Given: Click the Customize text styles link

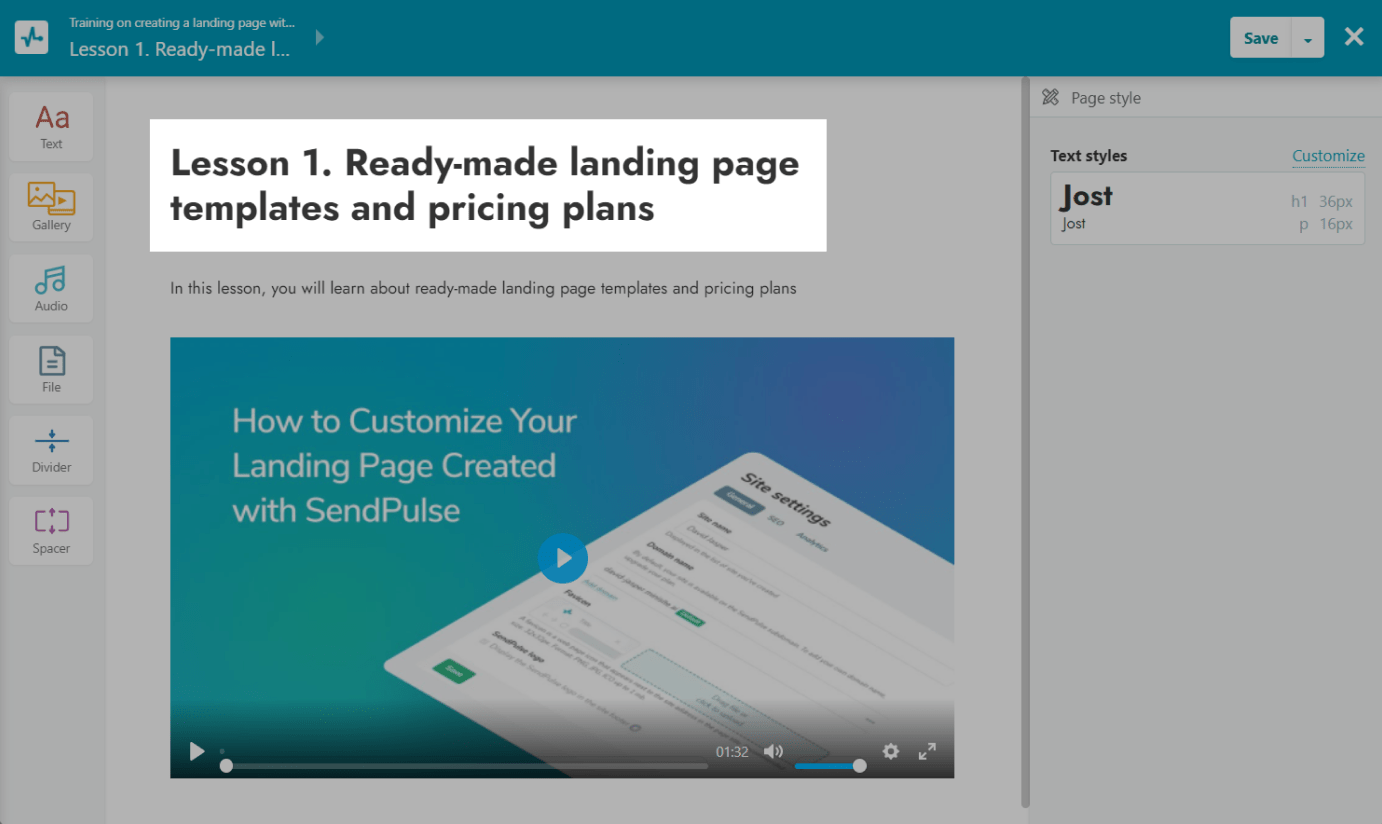Looking at the screenshot, I should click(1328, 155).
